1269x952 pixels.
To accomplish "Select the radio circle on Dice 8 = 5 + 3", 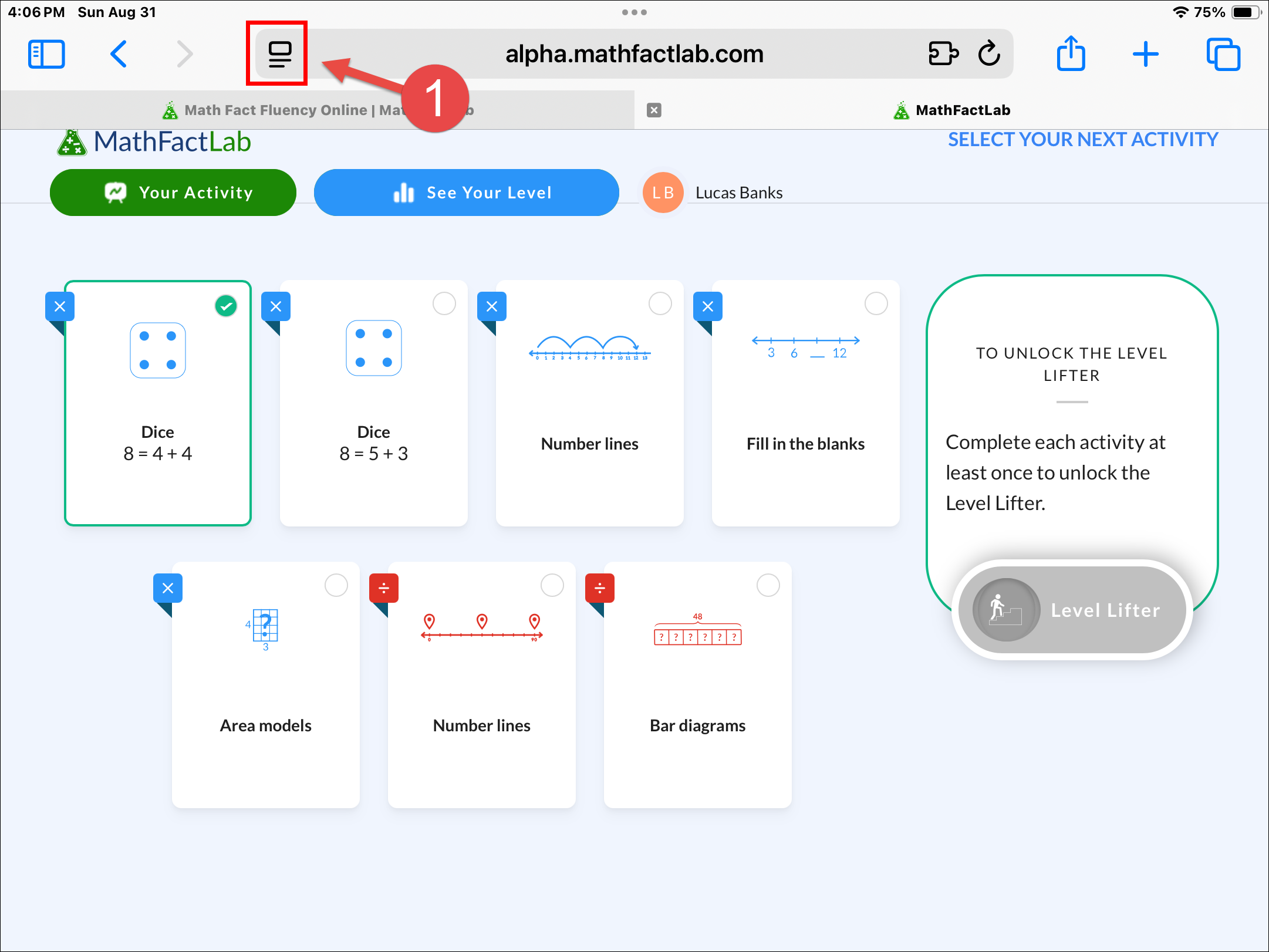I will (x=444, y=303).
